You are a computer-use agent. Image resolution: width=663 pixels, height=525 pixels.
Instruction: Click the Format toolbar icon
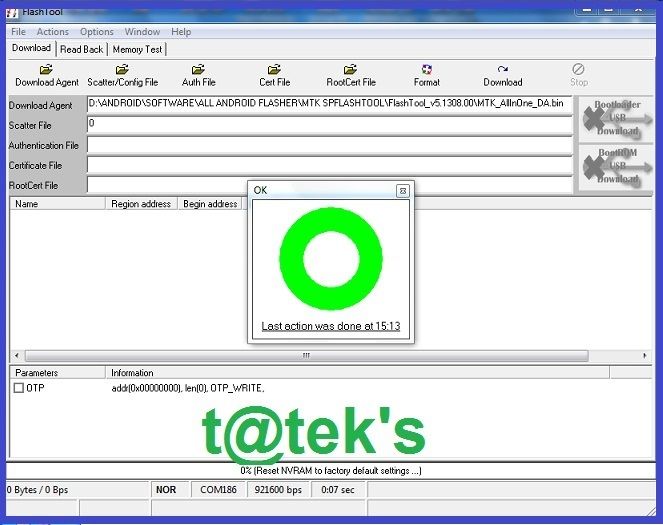[x=427, y=69]
